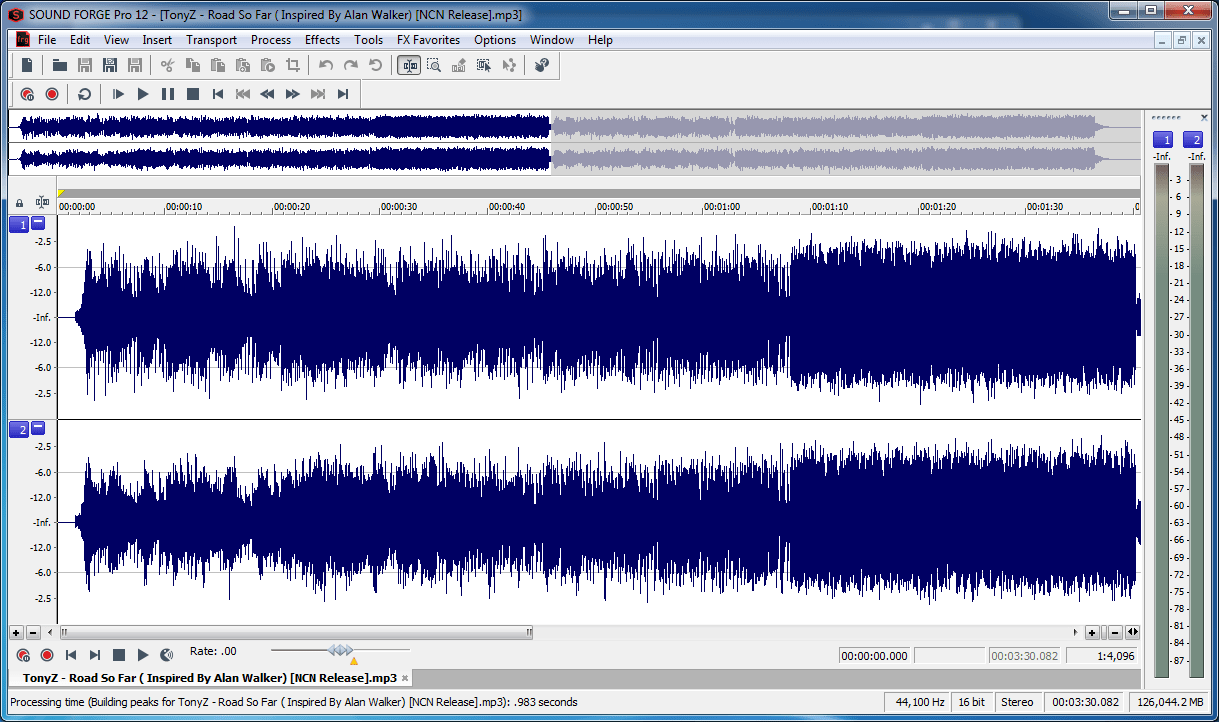Screen dimensions: 1219x722
Task: Click the red Record button below the waveform
Action: pos(47,655)
